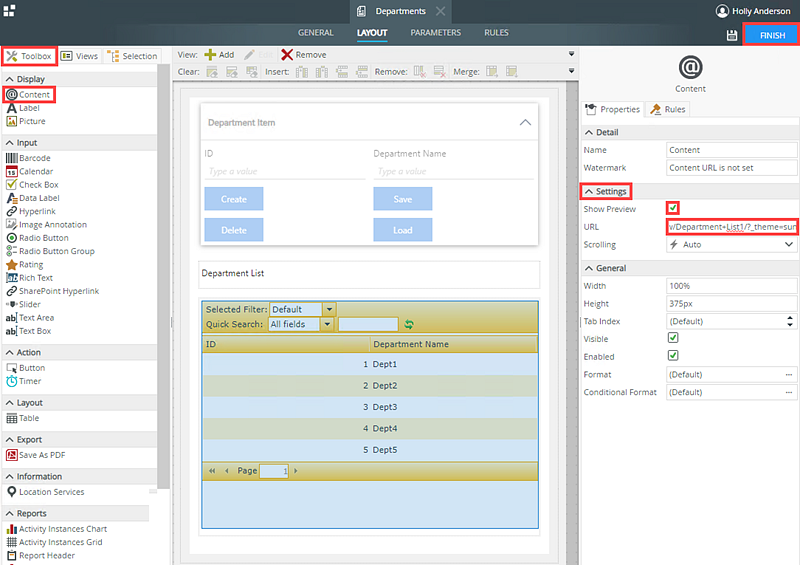Viewport: 800px width, 565px height.
Task: Click the FINISH button
Action: (x=771, y=35)
